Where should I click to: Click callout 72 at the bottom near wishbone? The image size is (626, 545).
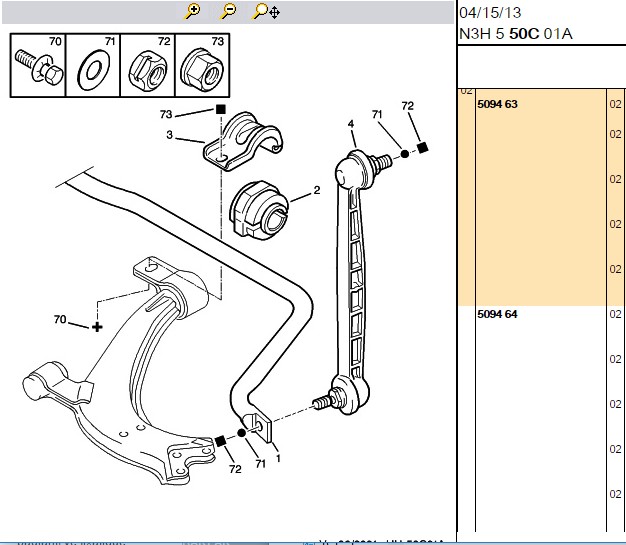(x=235, y=469)
